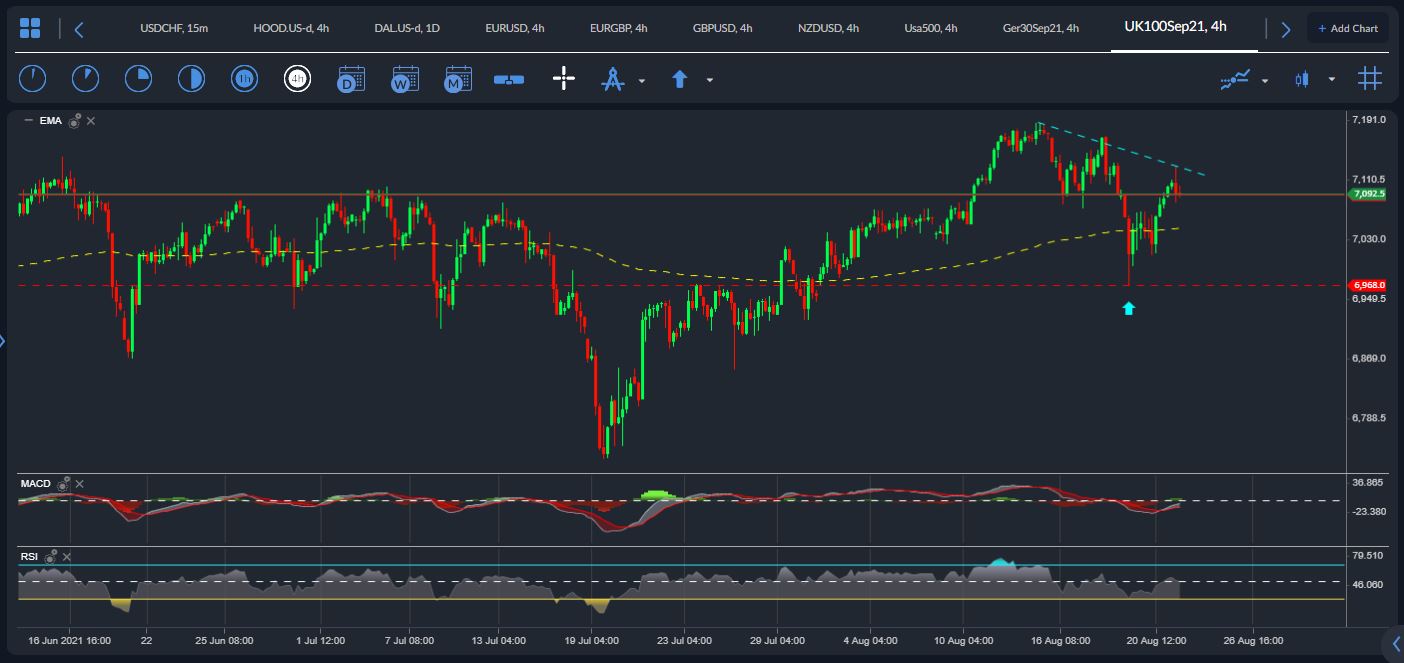This screenshot has width=1404, height=663.
Task: Choose the Weekly timeframe calendar icon
Action: [x=405, y=79]
